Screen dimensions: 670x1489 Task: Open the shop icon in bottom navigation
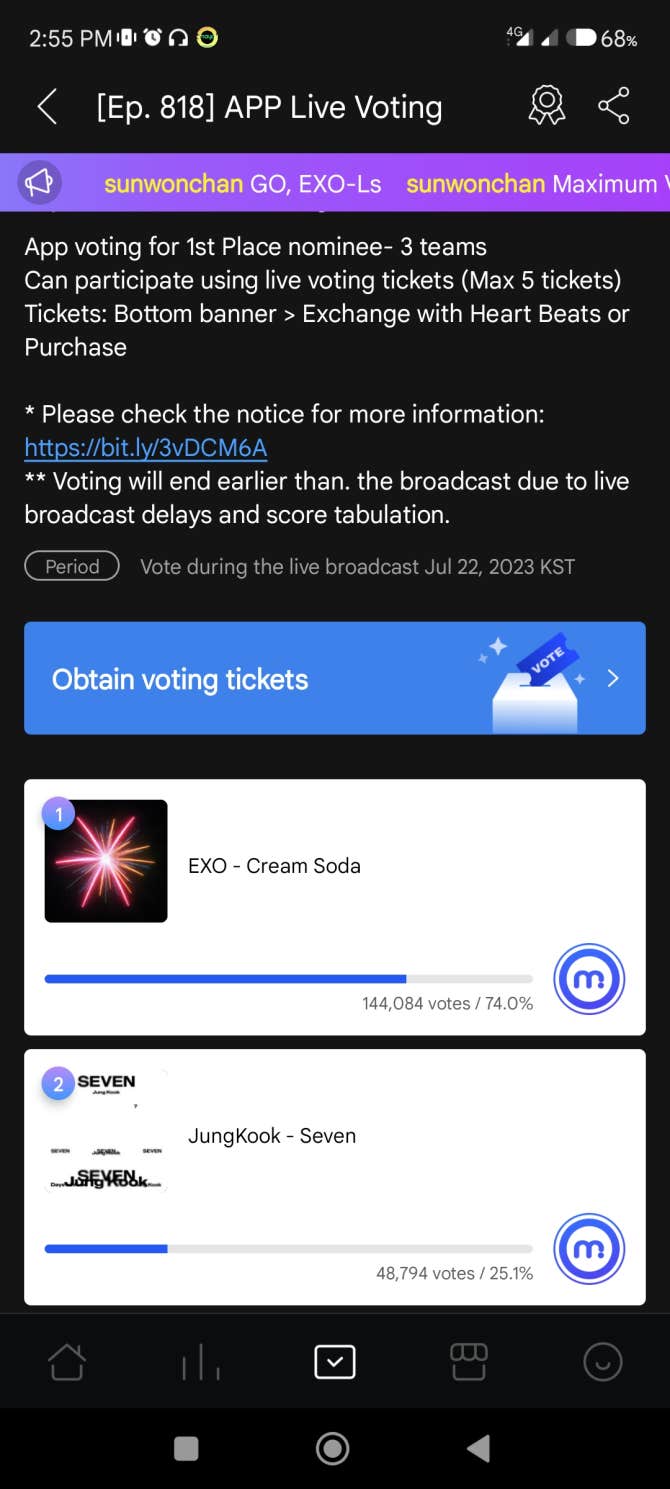[468, 1361]
